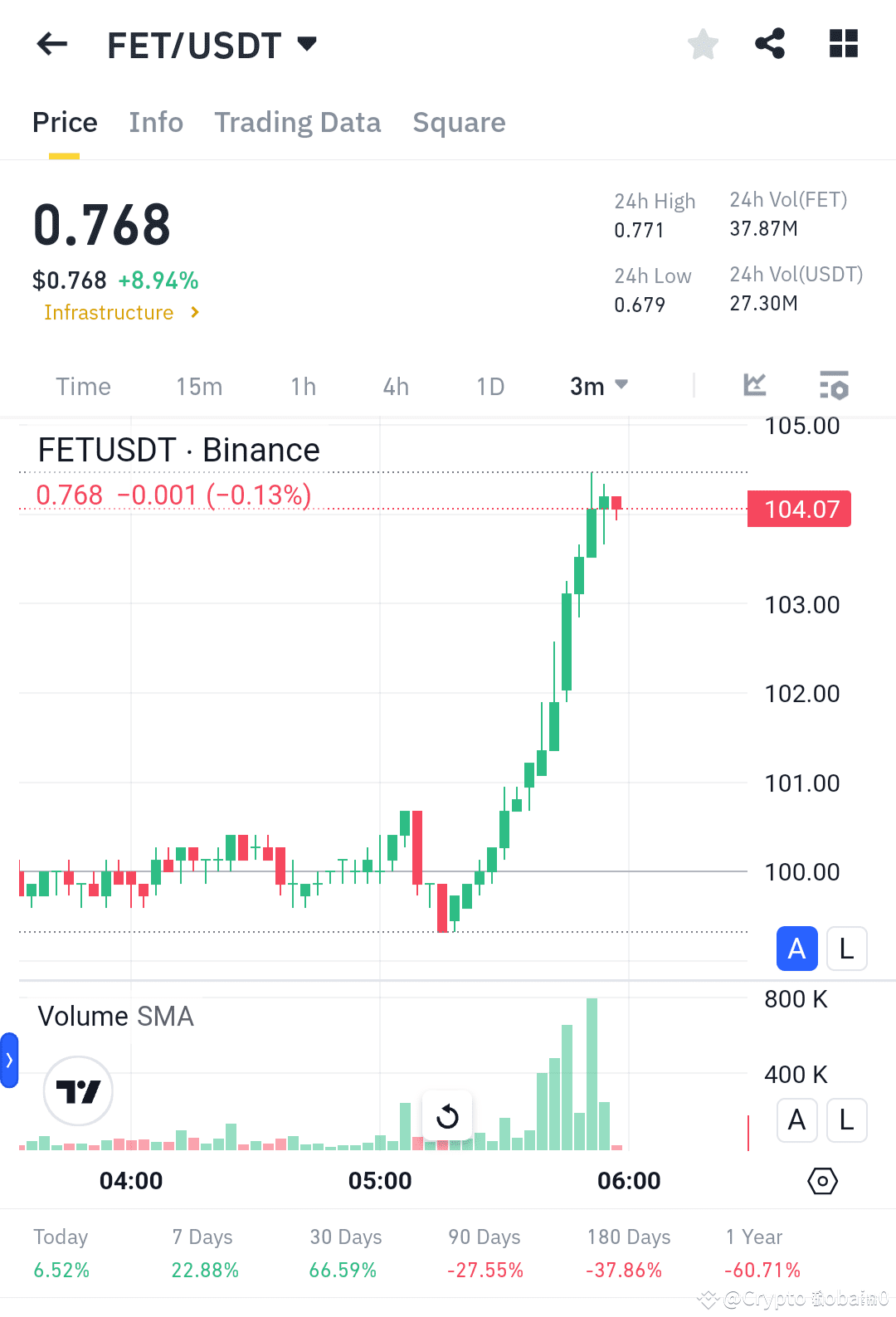This screenshot has width=896, height=1317.
Task: Open the Infrastructure category link
Action: pos(109,313)
